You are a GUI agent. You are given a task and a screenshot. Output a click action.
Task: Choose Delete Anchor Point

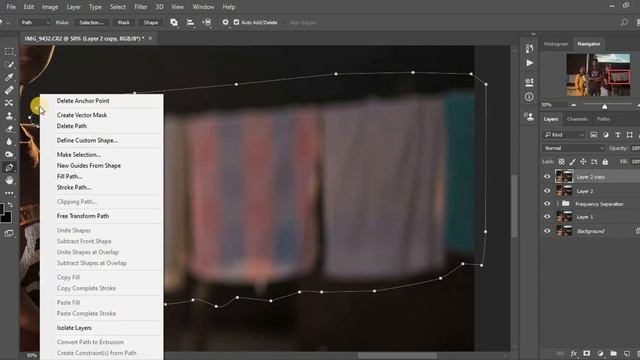[83, 101]
